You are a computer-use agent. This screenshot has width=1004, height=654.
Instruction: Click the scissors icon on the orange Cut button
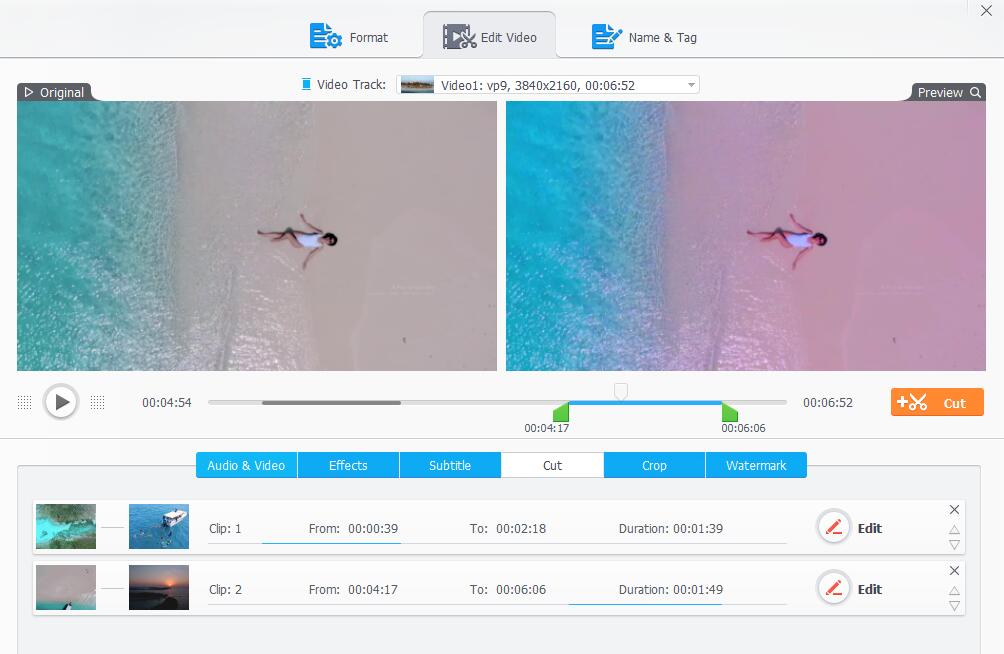(916, 402)
